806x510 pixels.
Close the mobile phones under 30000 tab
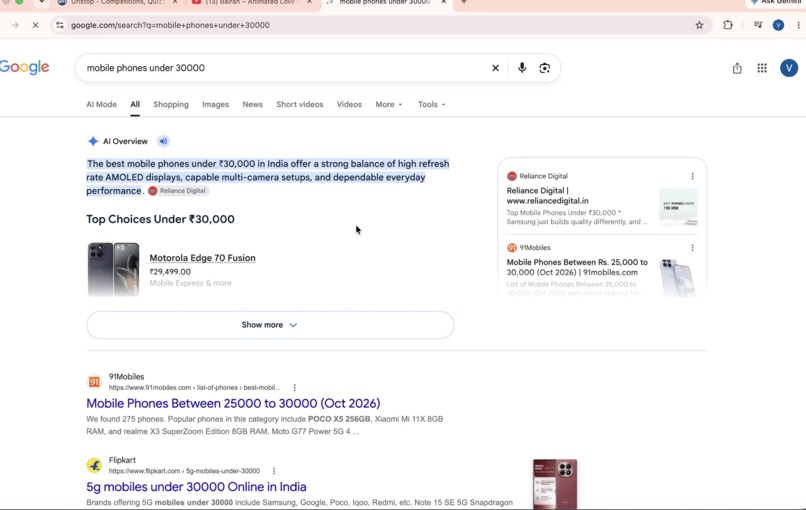click(x=444, y=3)
